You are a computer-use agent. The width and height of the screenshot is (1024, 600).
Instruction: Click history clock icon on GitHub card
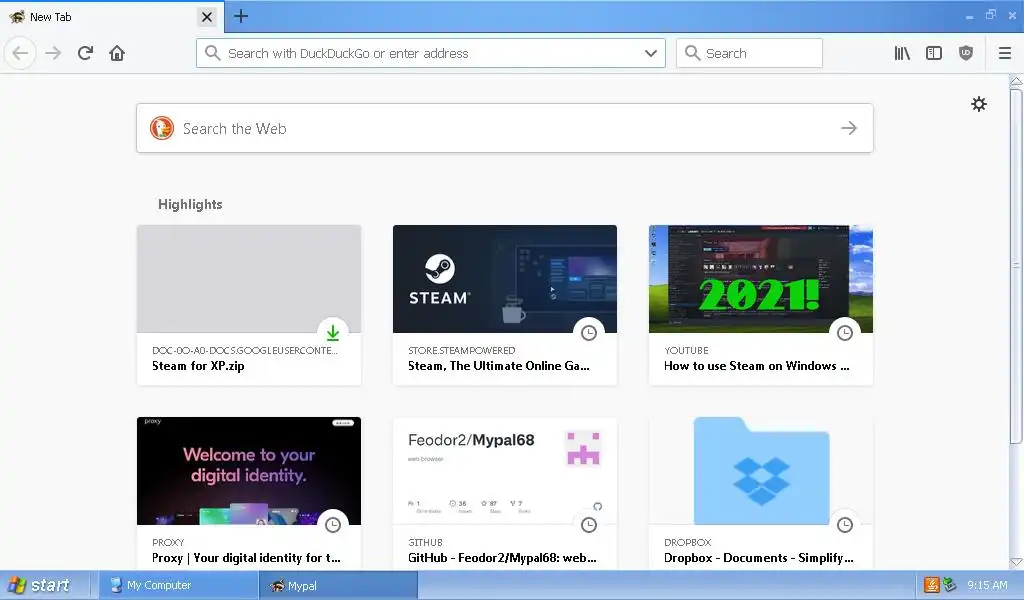589,524
